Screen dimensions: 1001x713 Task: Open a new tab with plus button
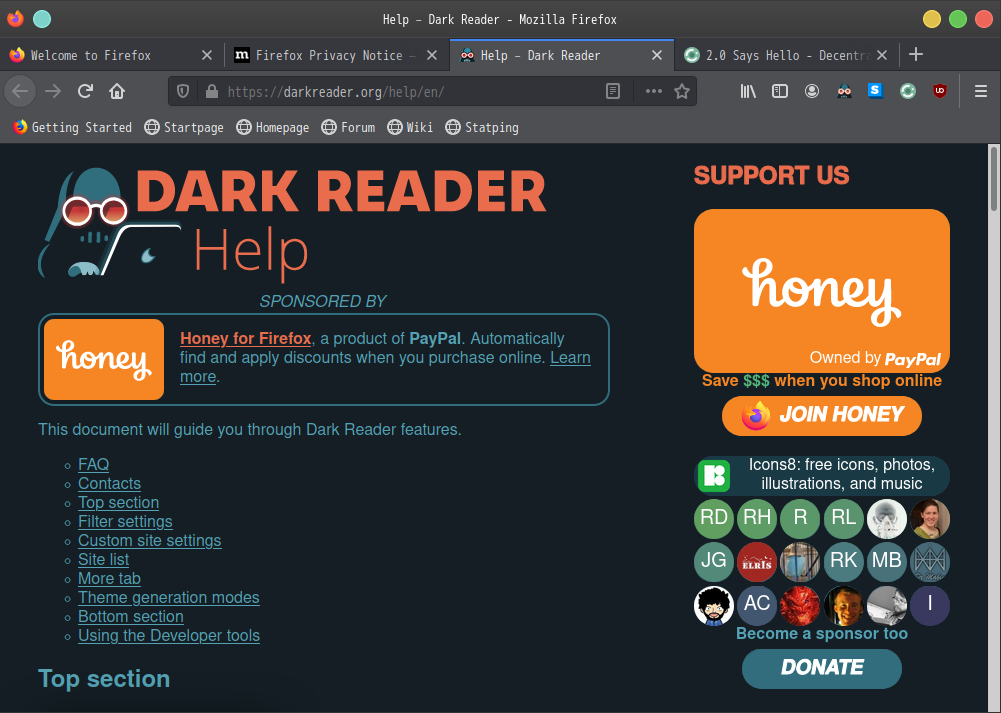pos(916,54)
